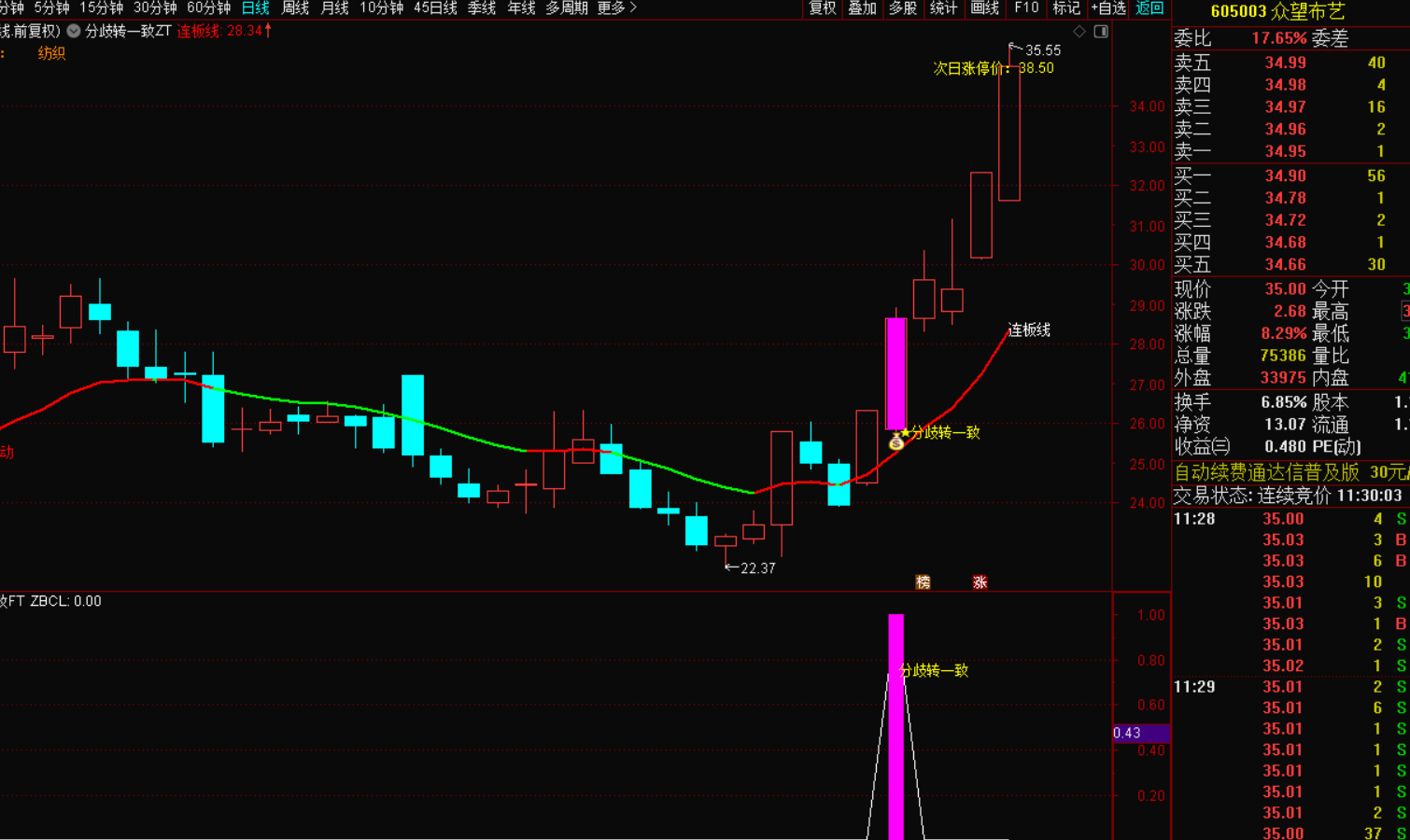Click the red 涨 marker icon
This screenshot has width=1410, height=840.
pyautogui.click(x=980, y=582)
